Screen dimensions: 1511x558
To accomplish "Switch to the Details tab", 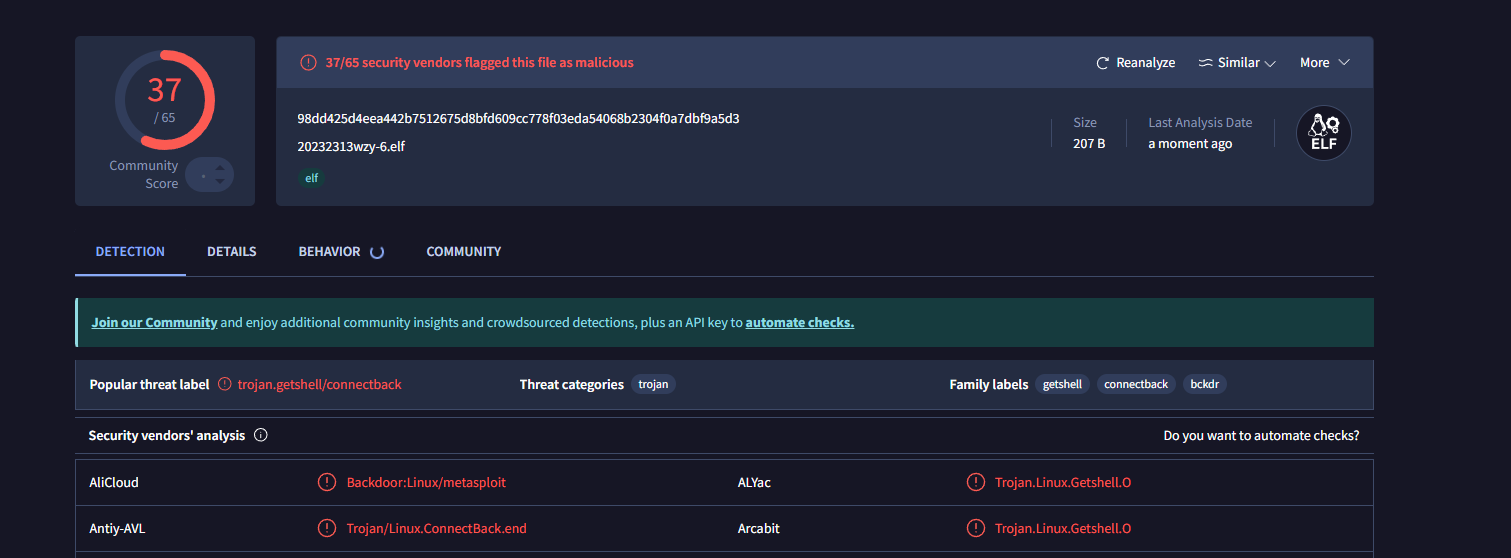I will [232, 252].
